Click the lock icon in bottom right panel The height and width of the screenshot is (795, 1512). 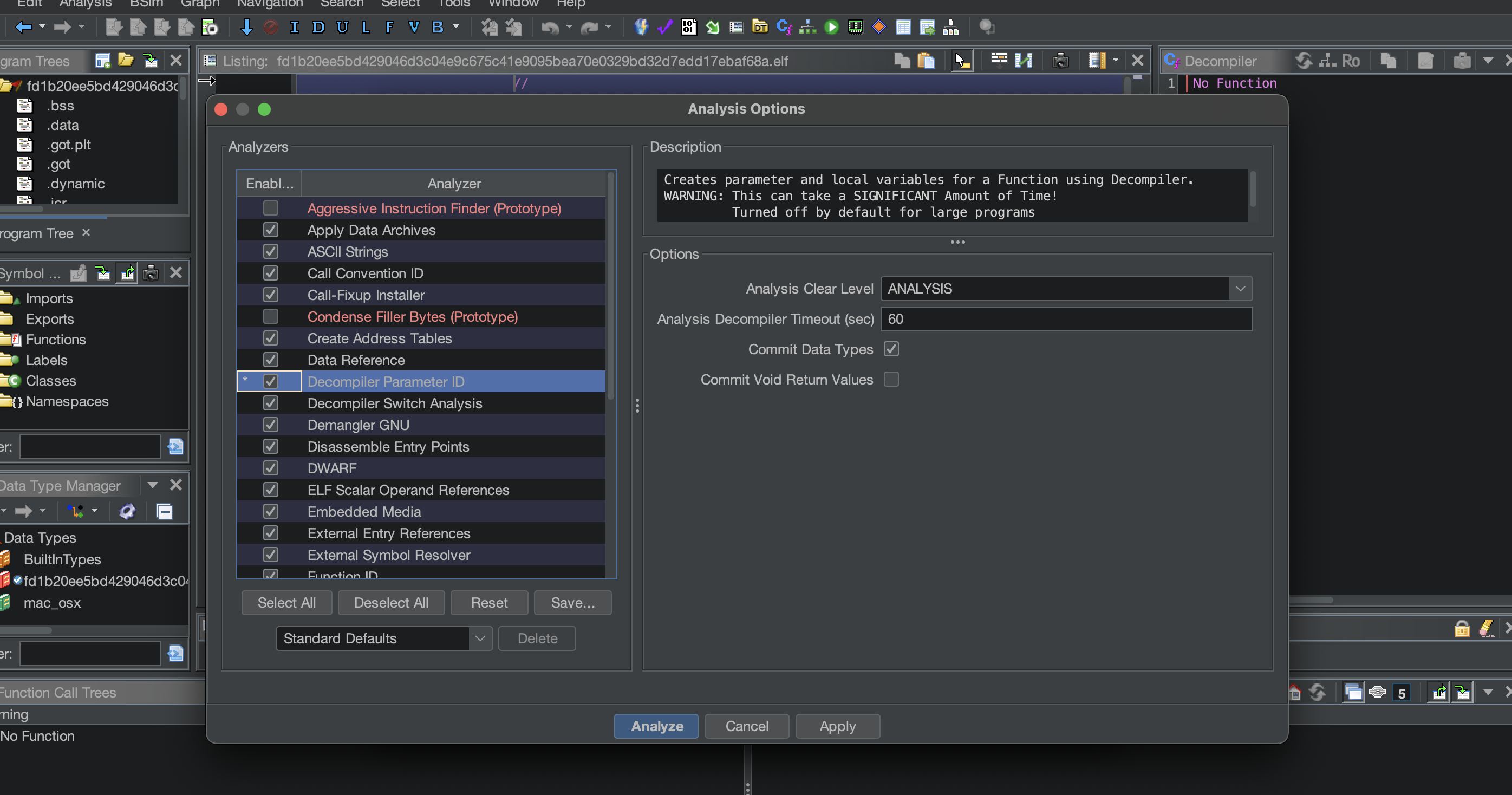pos(1462,628)
